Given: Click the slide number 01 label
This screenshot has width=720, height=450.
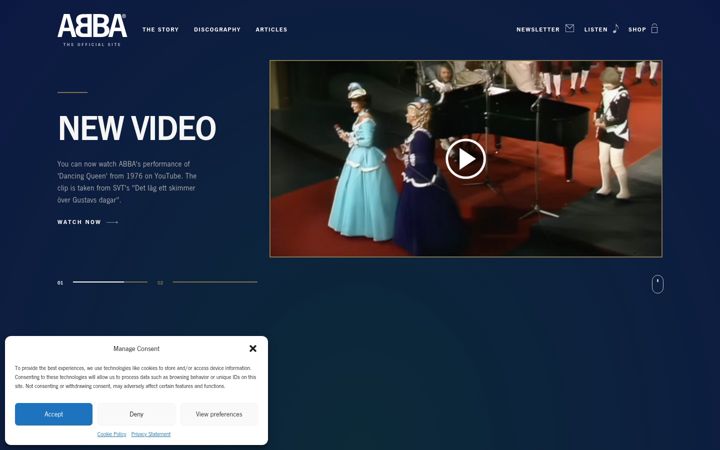Looking at the screenshot, I should coord(60,283).
